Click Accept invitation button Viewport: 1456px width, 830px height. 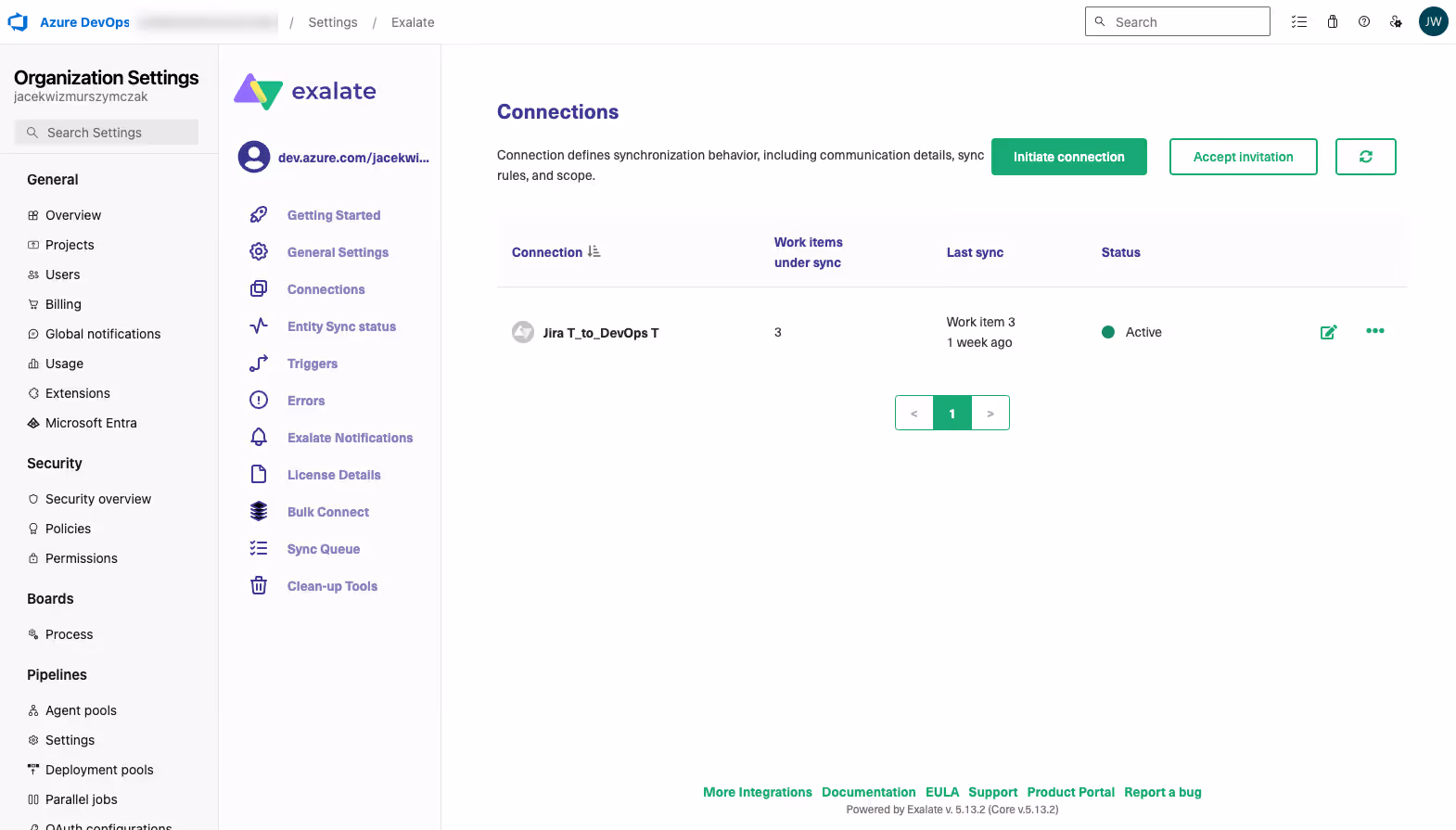click(1243, 157)
